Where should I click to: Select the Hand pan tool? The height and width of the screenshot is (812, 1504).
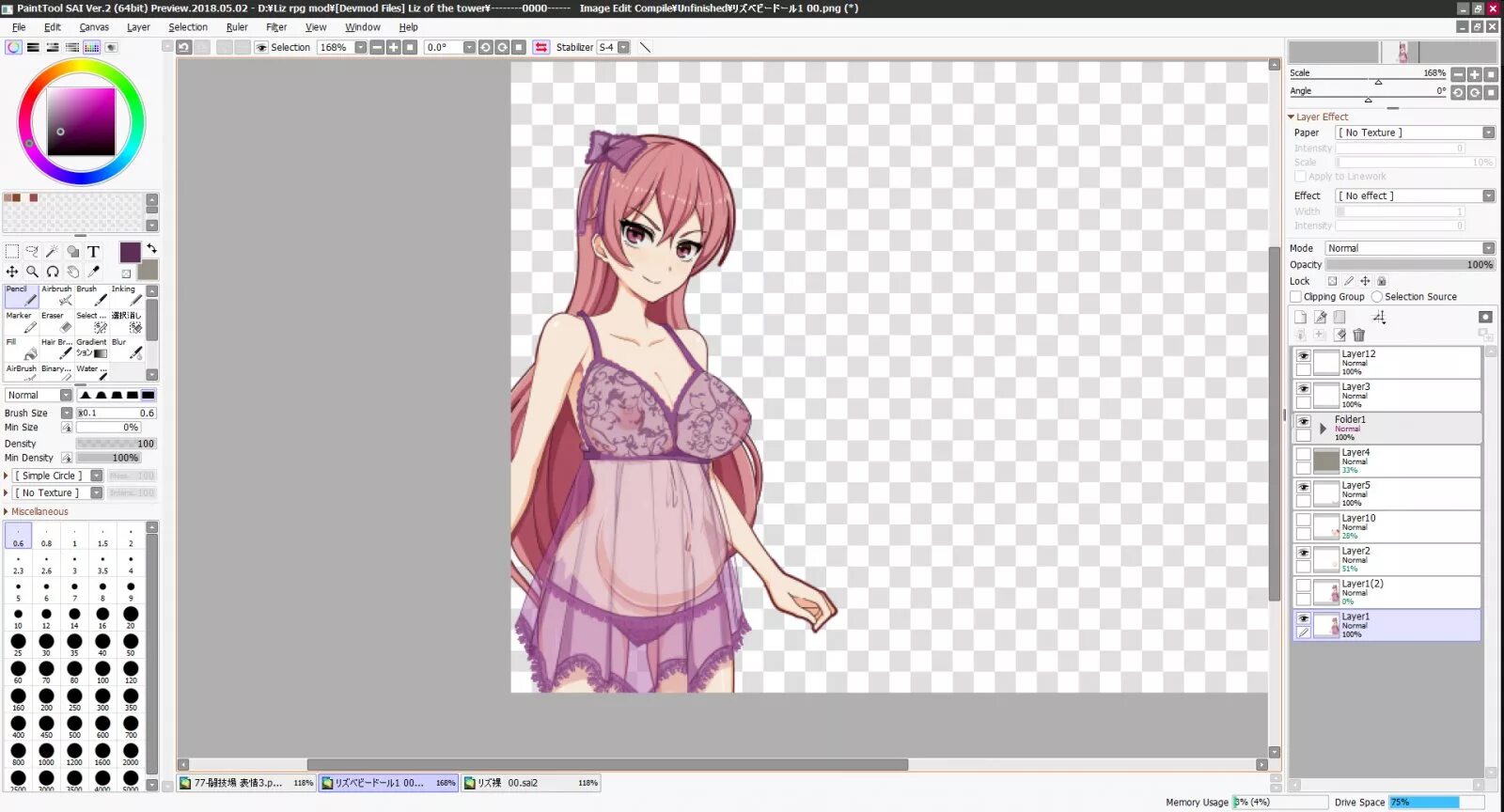(x=72, y=272)
